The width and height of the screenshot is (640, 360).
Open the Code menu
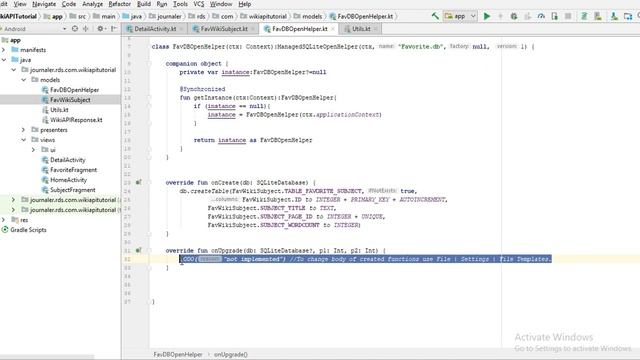(69, 4)
